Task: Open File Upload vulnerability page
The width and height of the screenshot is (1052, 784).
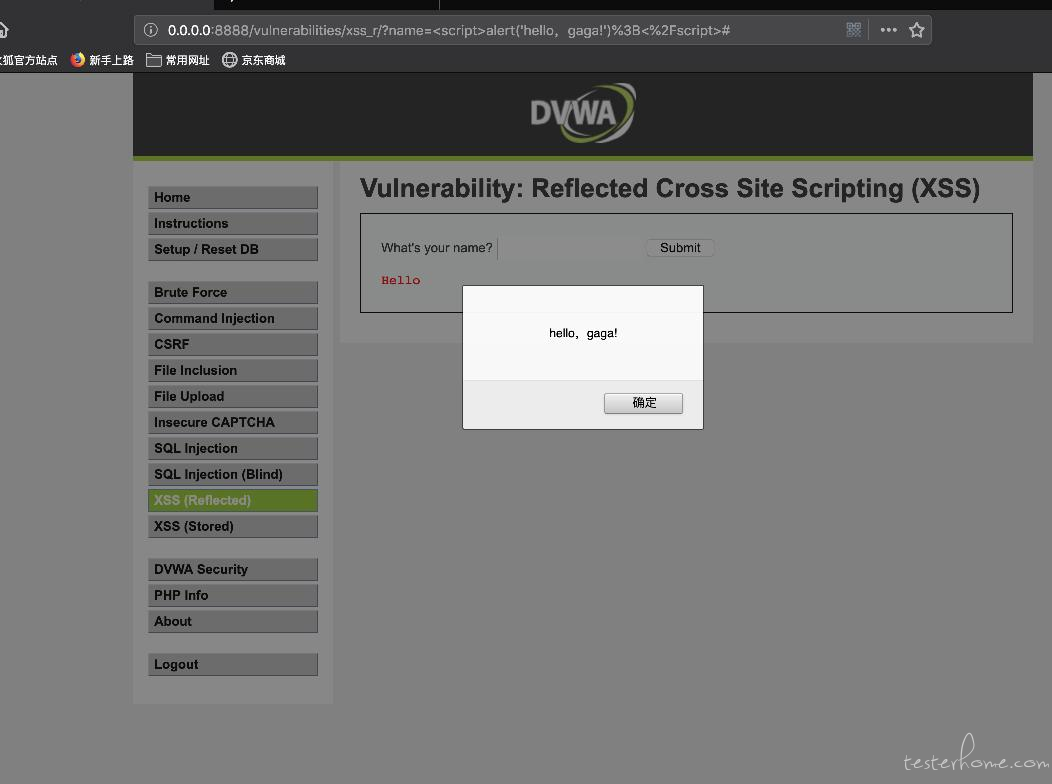Action: [233, 396]
